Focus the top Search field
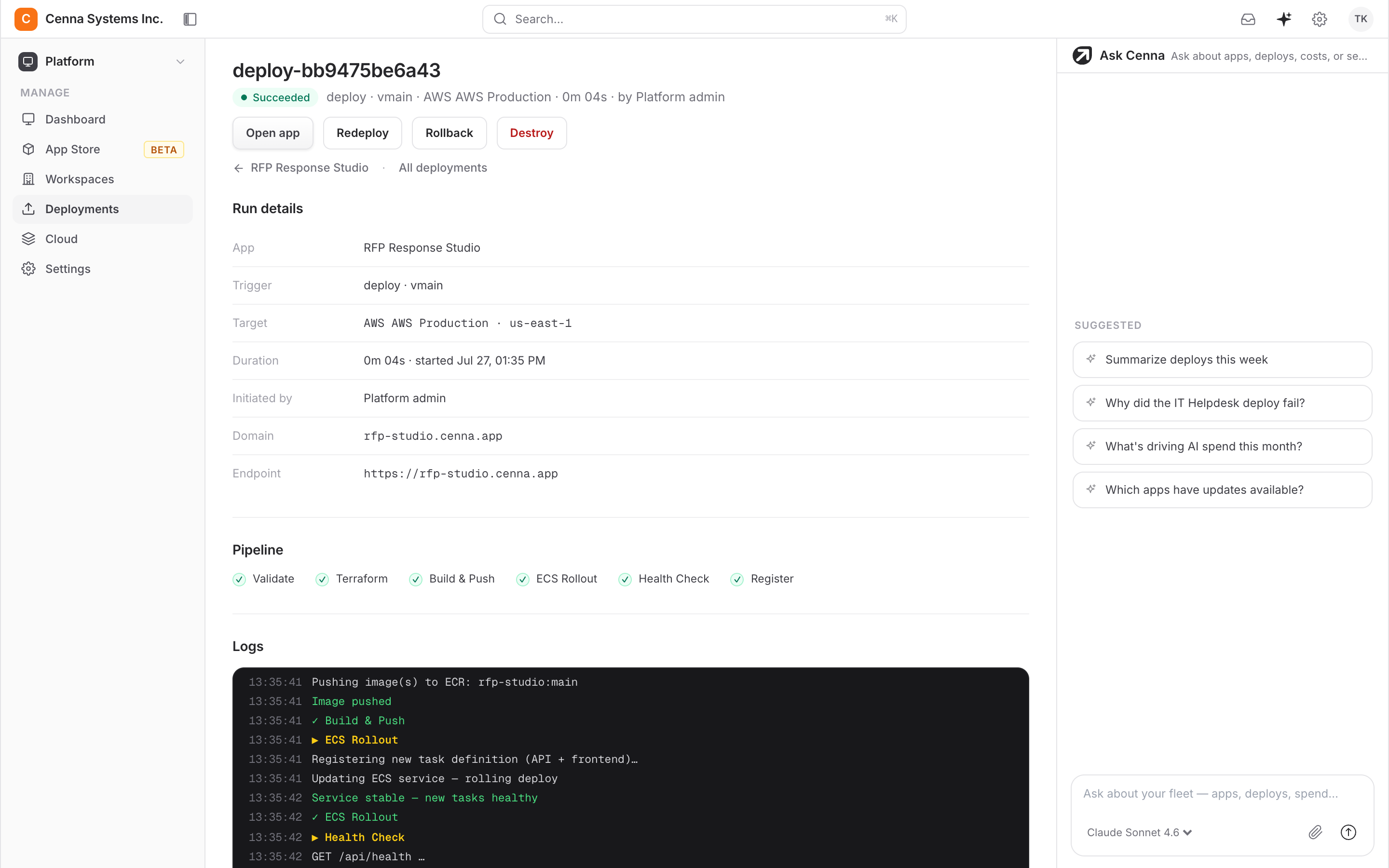1389x868 pixels. pos(694,19)
